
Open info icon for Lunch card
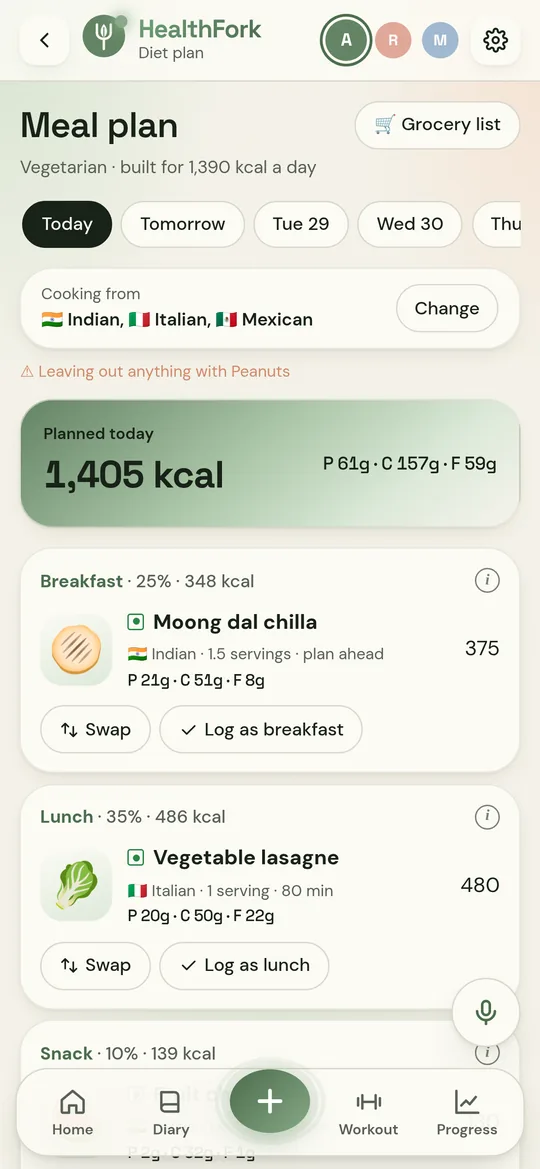(487, 817)
